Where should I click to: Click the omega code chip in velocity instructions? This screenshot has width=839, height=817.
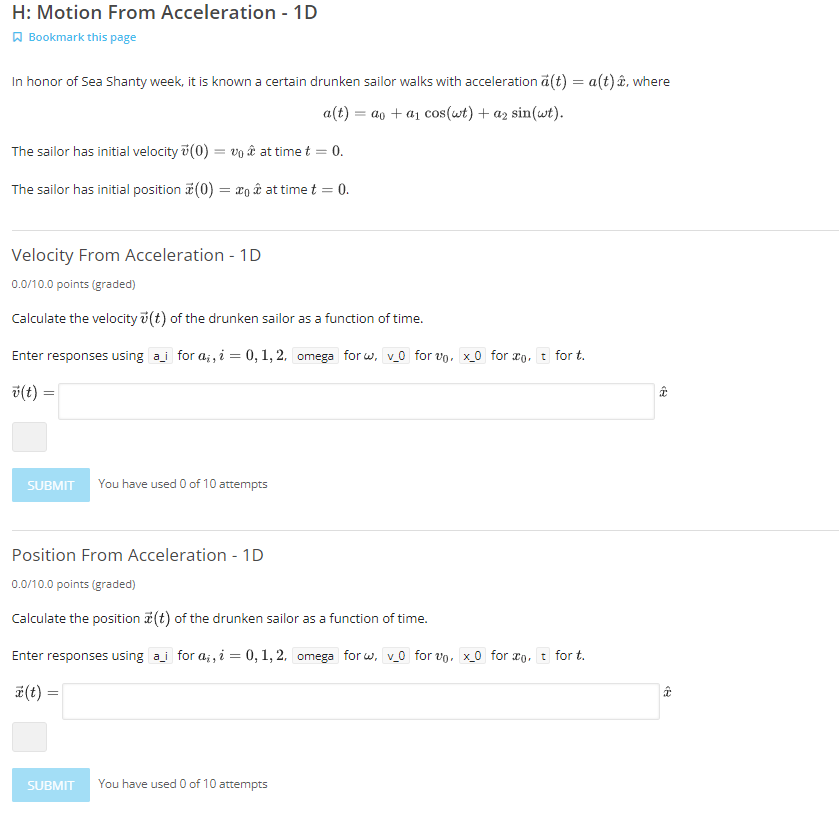coord(315,355)
